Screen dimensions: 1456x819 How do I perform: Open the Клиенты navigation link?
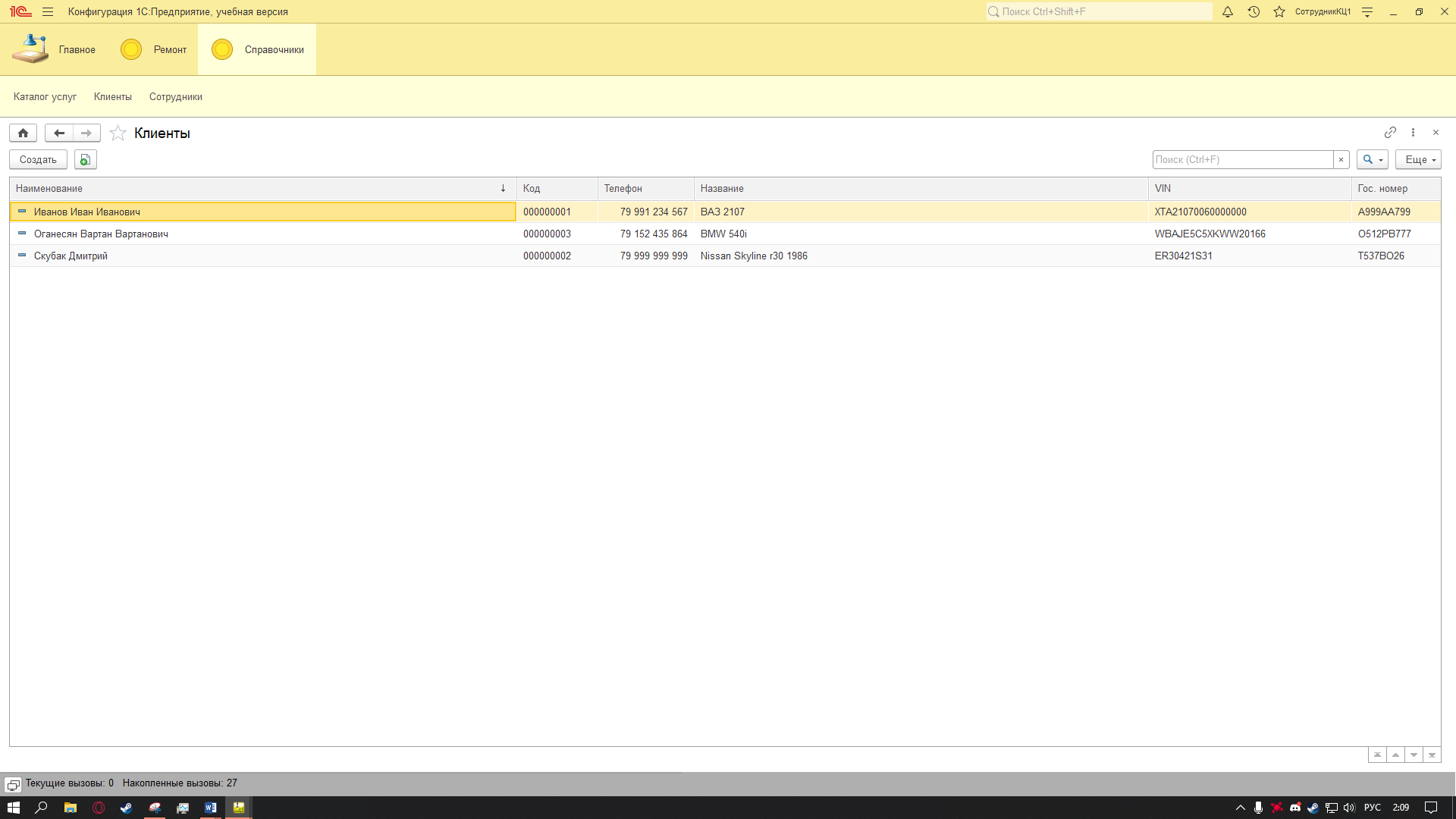[113, 97]
